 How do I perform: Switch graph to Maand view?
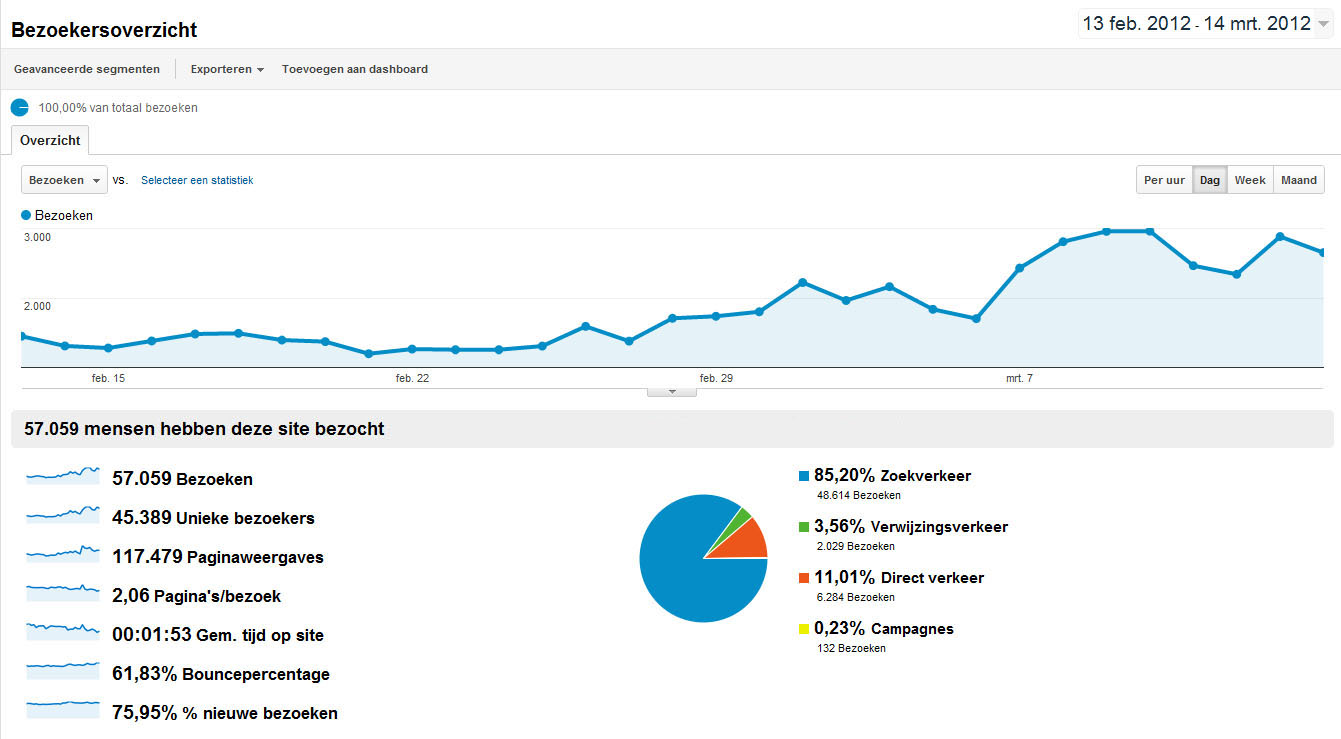pos(1299,180)
